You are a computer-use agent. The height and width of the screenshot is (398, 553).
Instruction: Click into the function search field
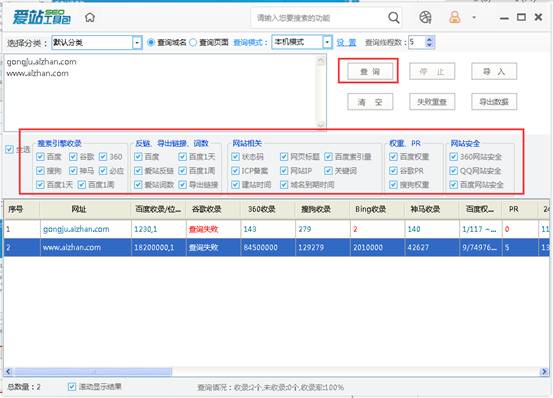tap(317, 18)
